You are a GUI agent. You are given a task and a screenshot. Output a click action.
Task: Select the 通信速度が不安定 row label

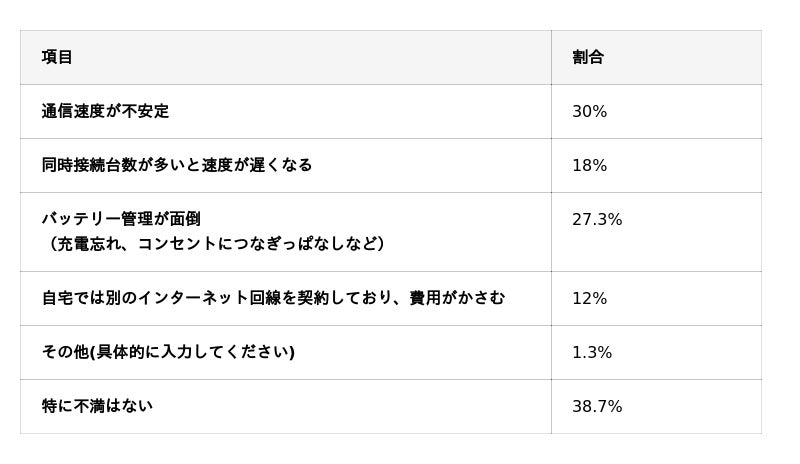point(105,111)
